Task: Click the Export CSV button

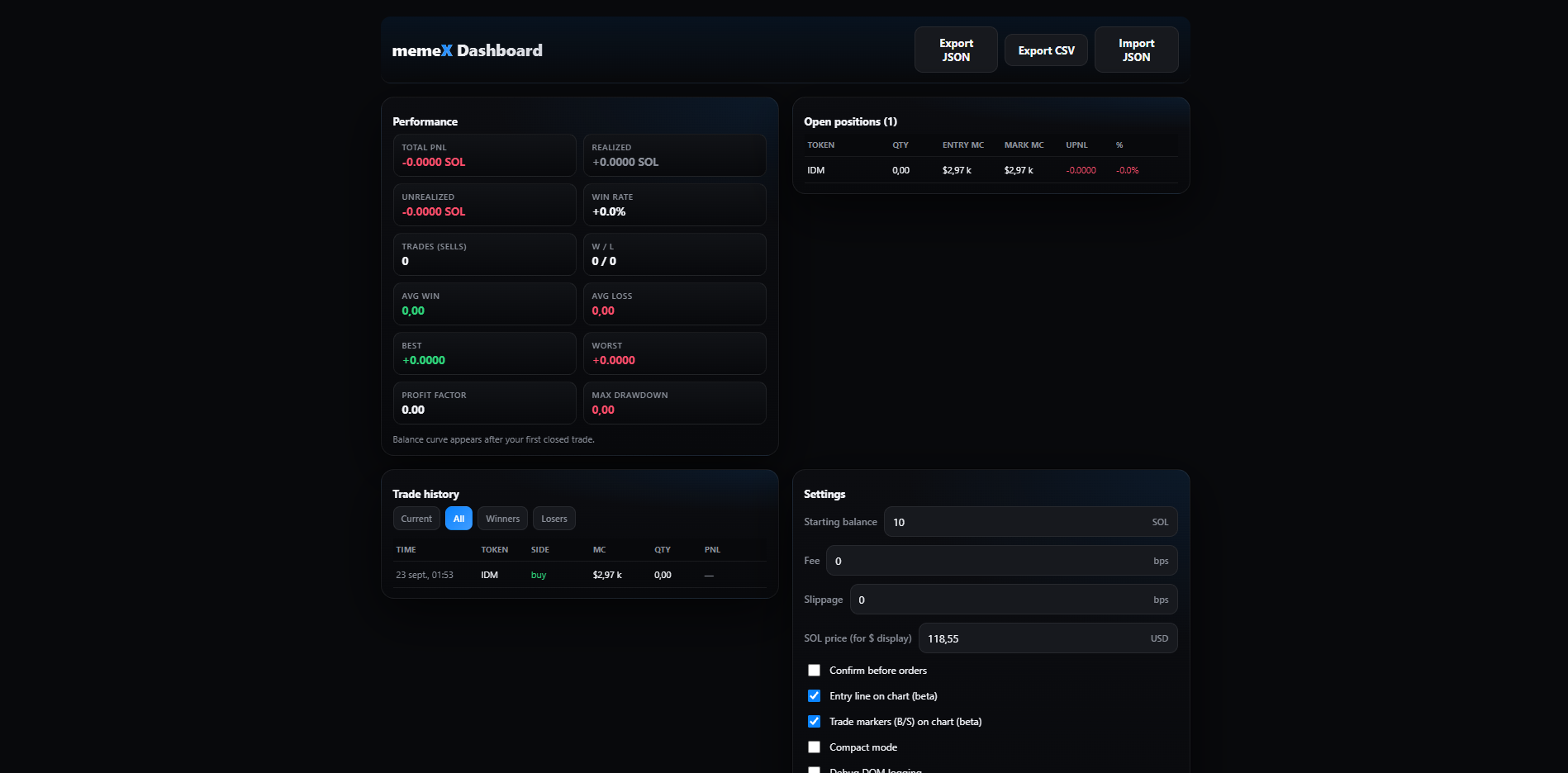Action: pos(1047,50)
